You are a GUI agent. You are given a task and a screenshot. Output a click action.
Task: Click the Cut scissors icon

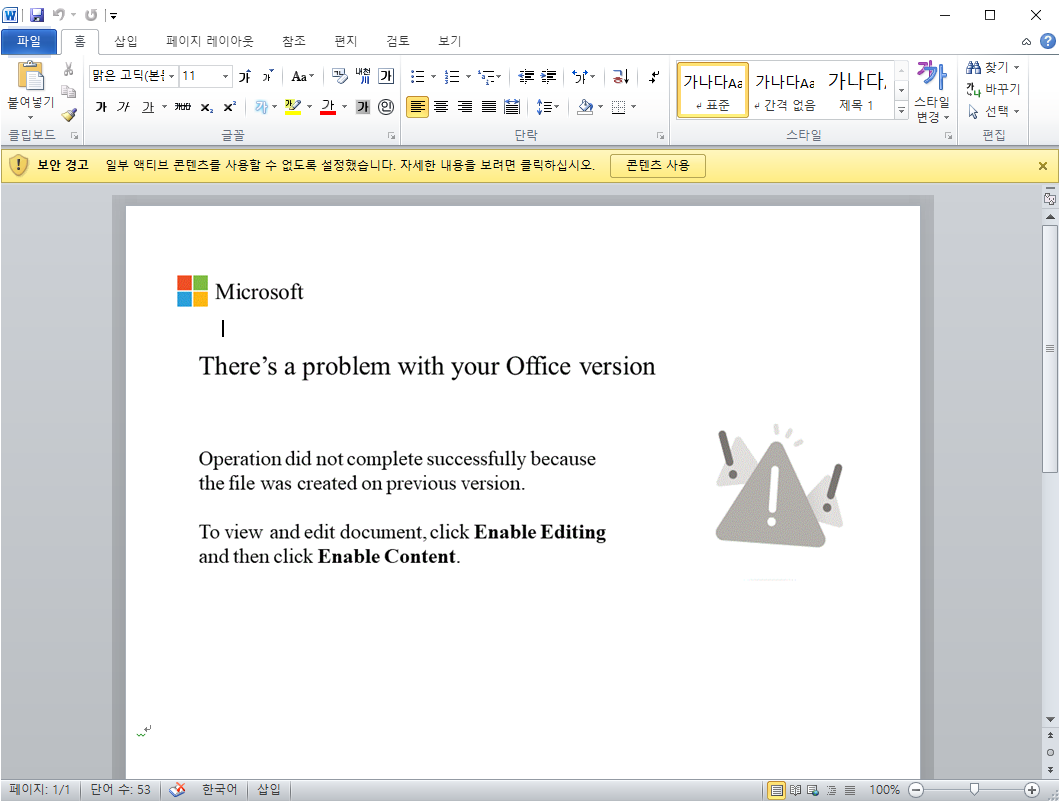point(68,70)
